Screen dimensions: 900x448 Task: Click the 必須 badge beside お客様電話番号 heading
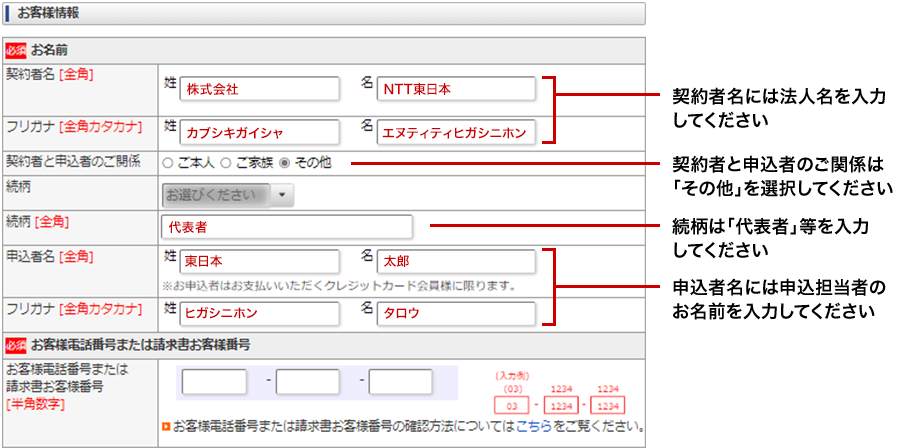15,345
